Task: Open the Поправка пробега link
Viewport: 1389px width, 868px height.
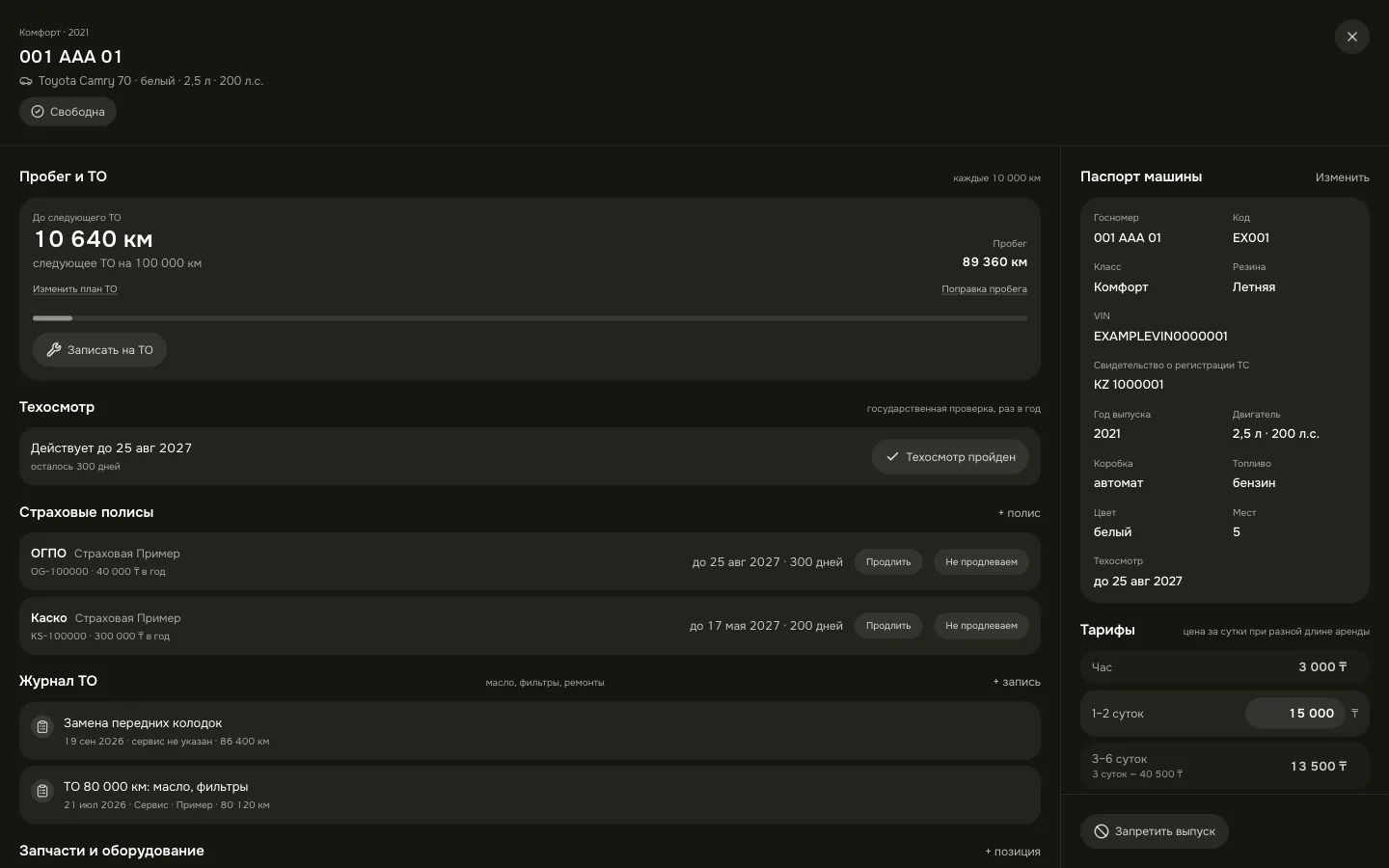Action: 984,289
